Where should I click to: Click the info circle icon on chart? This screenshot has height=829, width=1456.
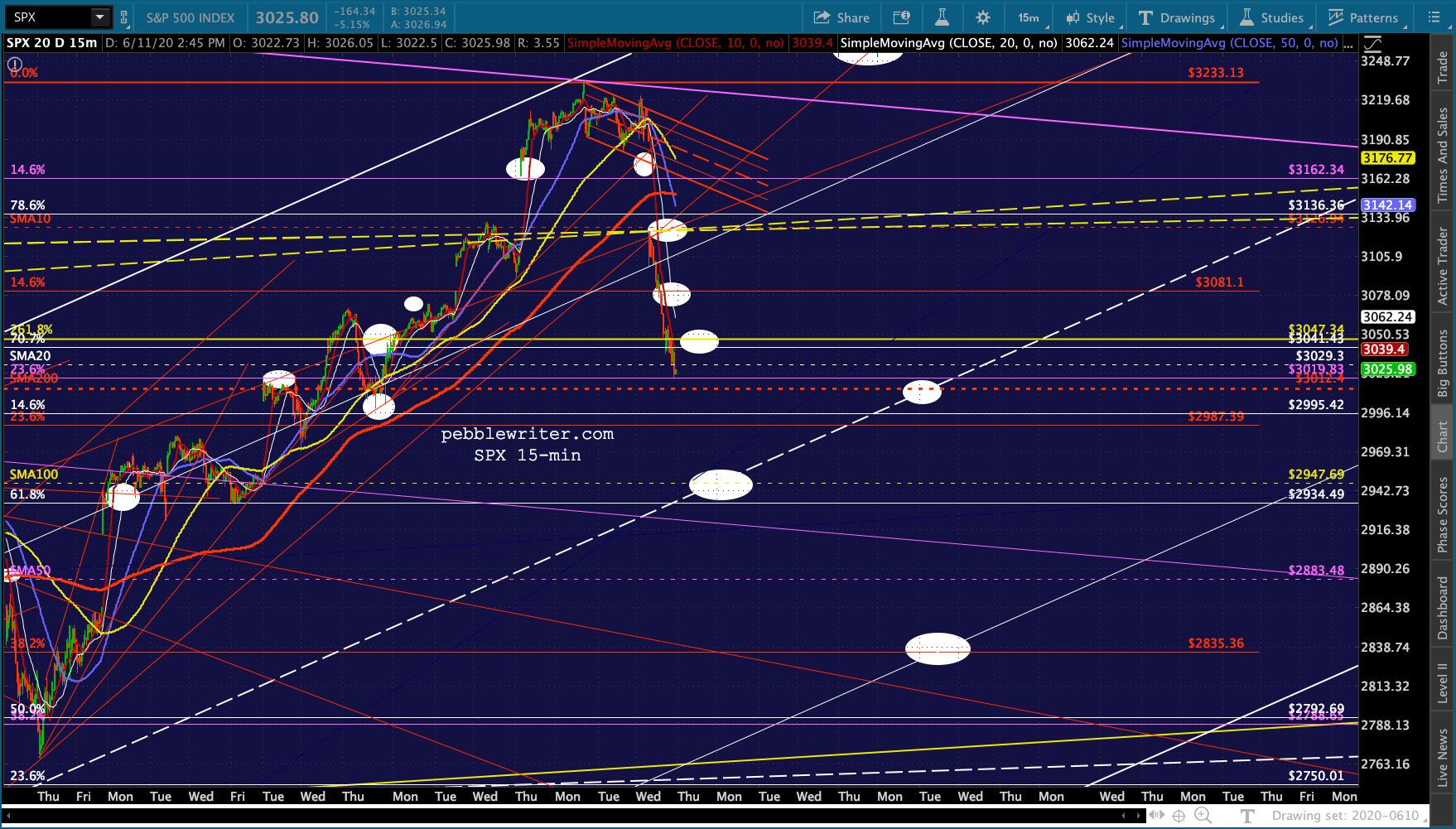[x=15, y=64]
